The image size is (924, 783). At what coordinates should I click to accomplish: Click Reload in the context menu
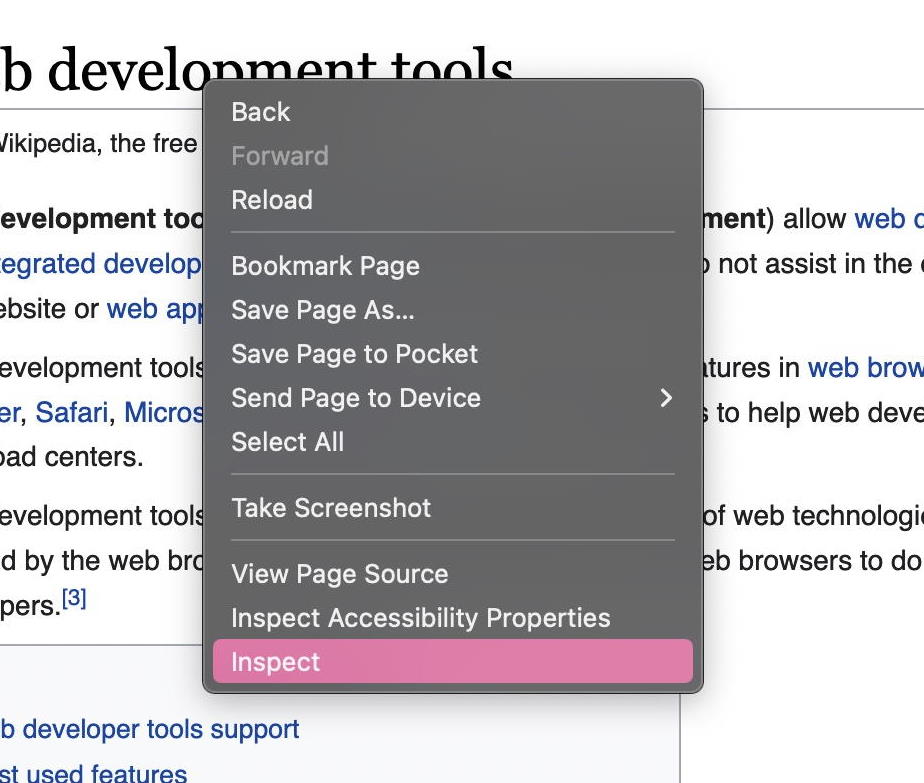pos(453,200)
